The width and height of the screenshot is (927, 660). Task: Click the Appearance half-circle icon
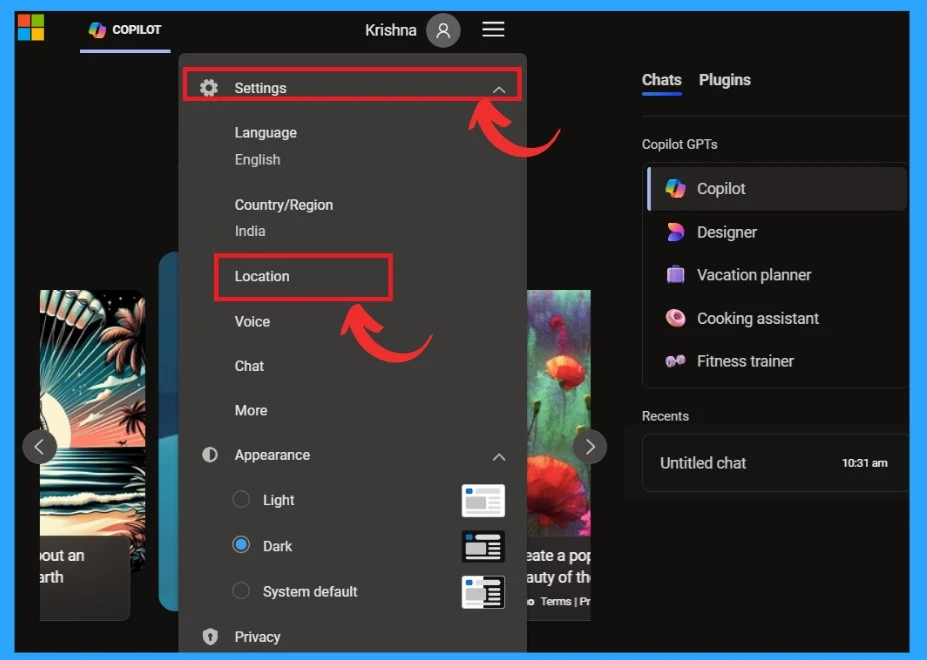[x=210, y=455]
